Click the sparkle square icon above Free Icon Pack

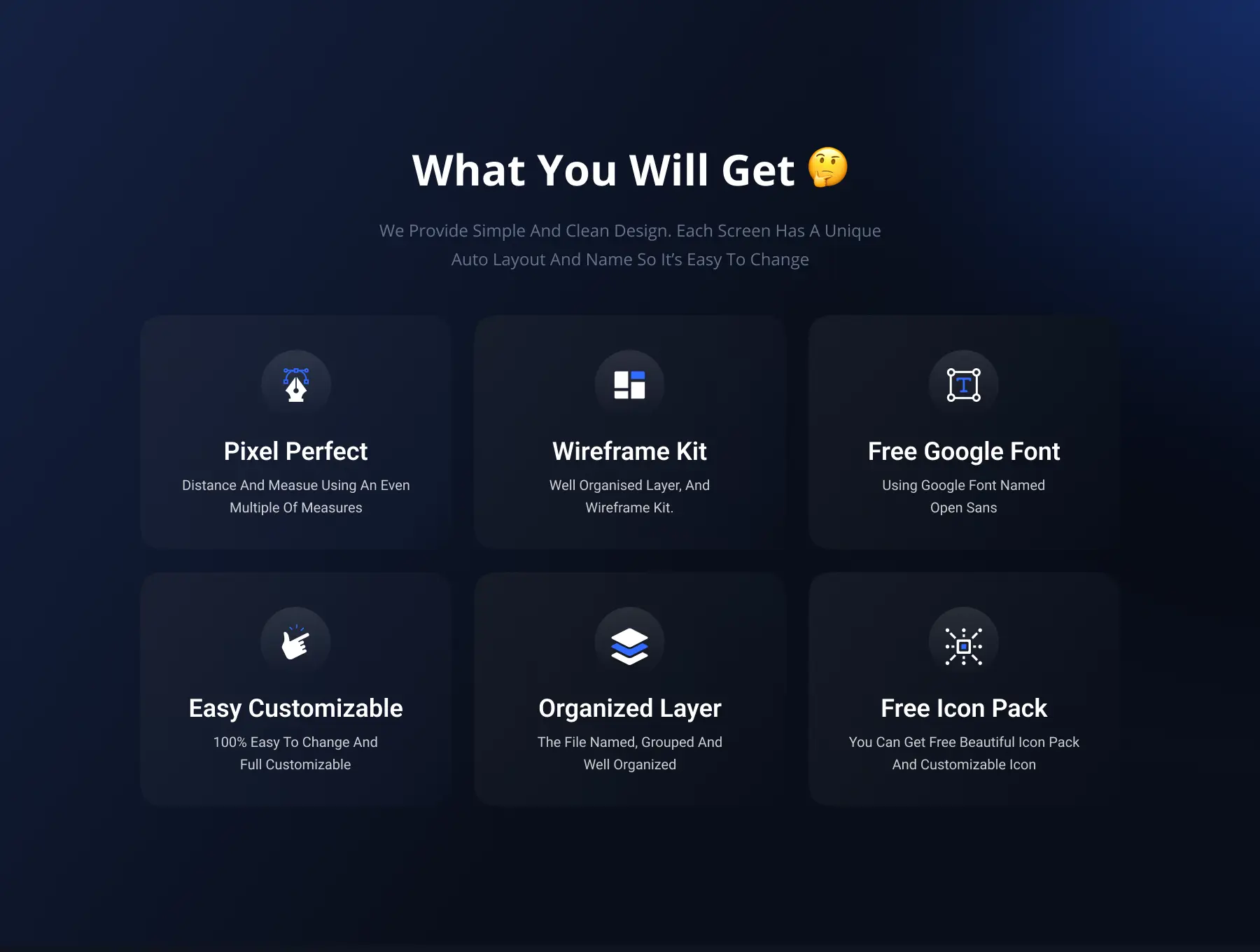[x=964, y=646]
